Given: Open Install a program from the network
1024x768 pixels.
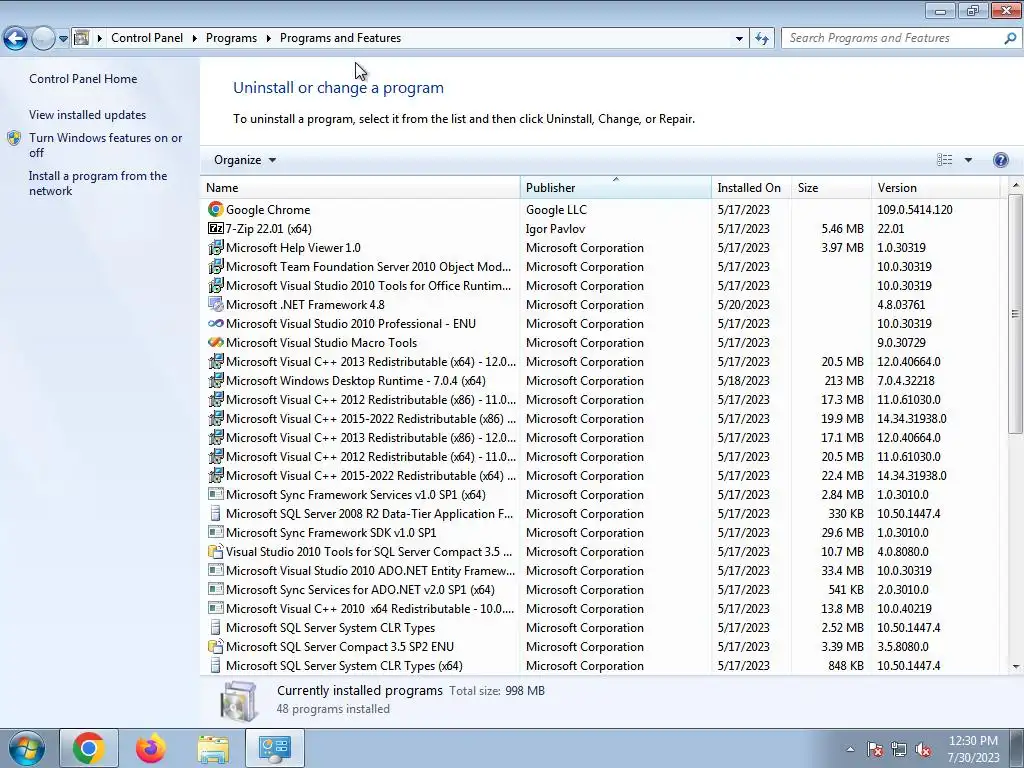Looking at the screenshot, I should coord(98,184).
